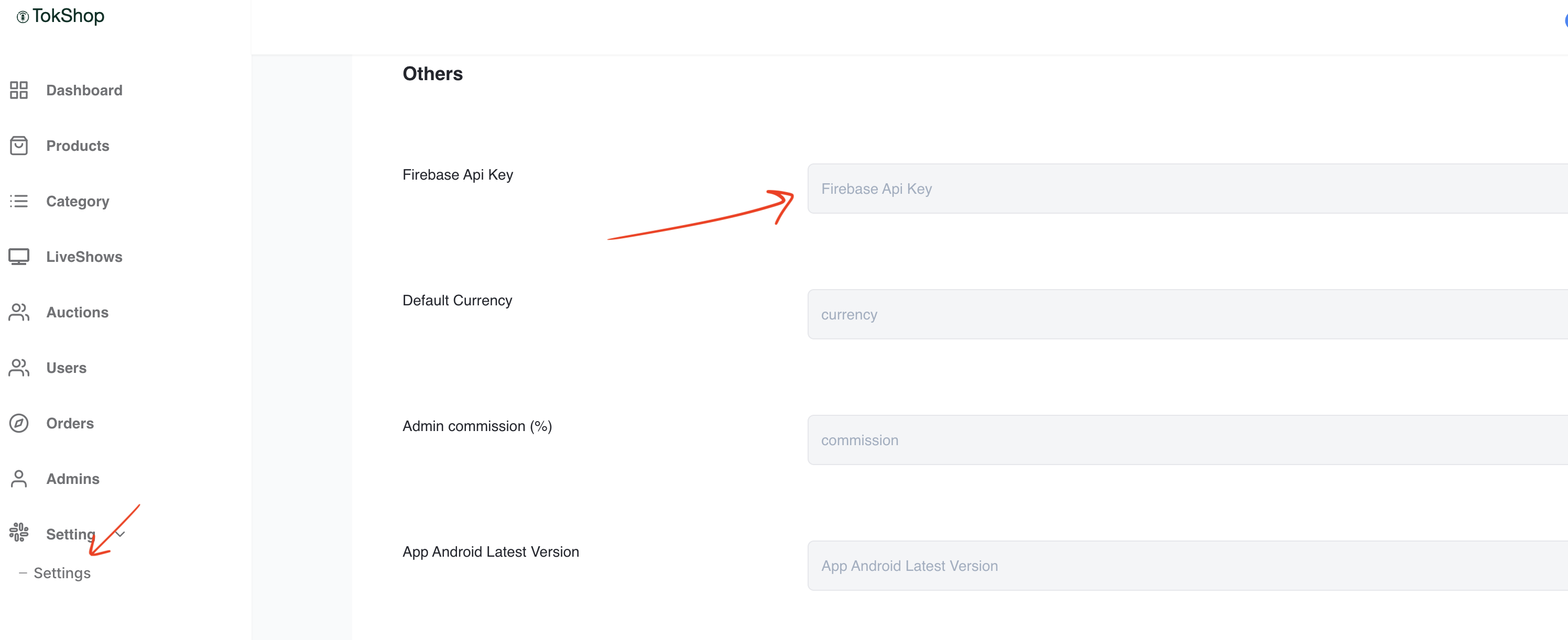Select the Admin commission input box
Screen dimensions: 1568x640
tap(1187, 440)
